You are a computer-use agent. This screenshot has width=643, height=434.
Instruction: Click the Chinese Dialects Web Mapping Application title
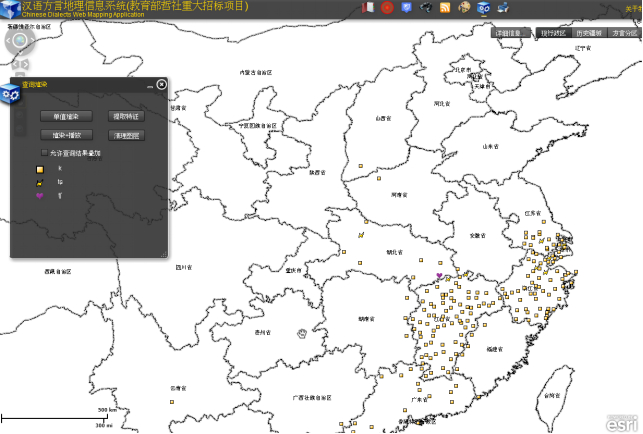coord(83,14)
